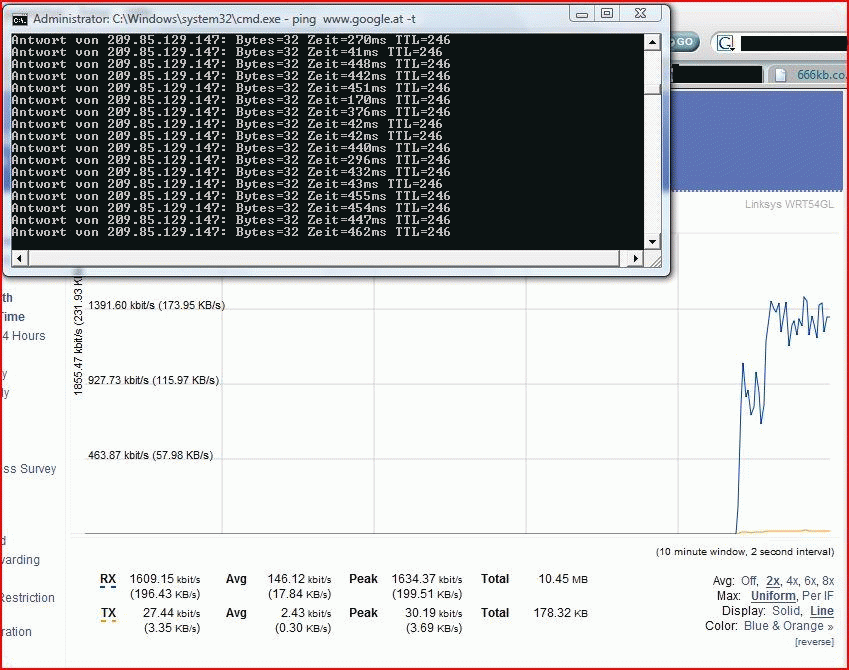Open the 24 Hours bandwidth page in sidebar
Image resolution: width=849 pixels, height=670 pixels.
pos(23,336)
